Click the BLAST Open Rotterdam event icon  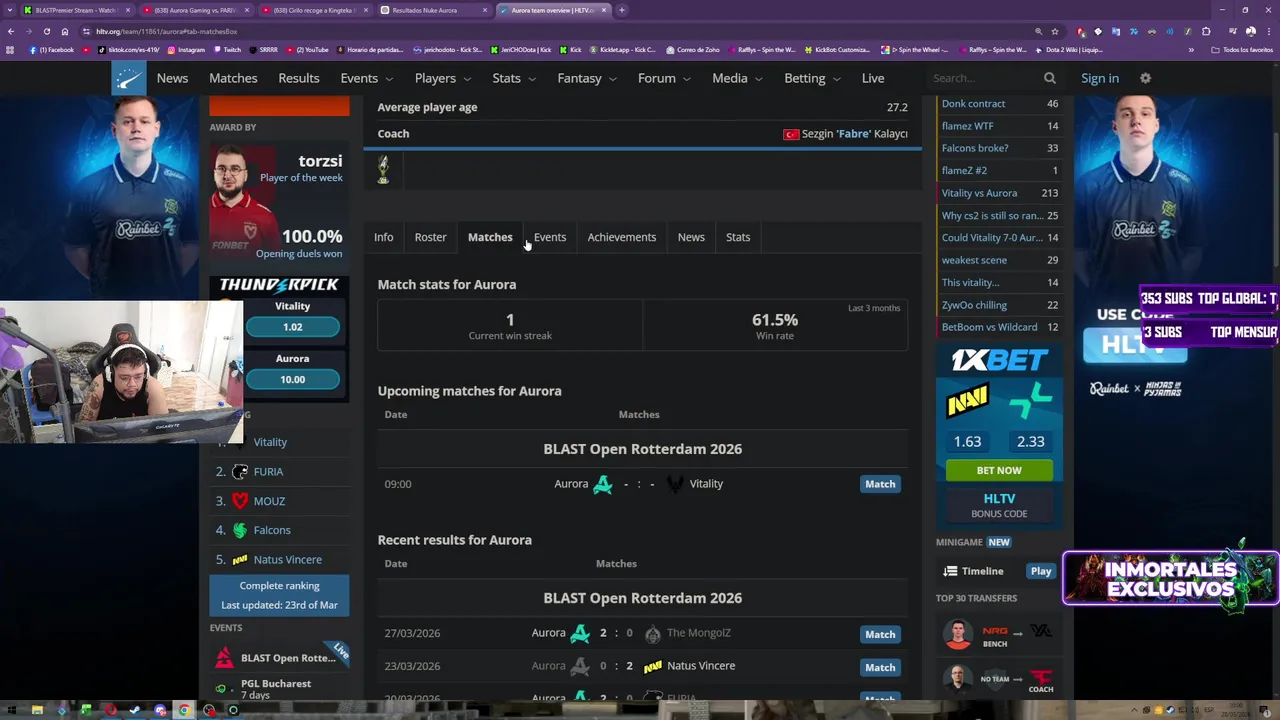pos(224,658)
